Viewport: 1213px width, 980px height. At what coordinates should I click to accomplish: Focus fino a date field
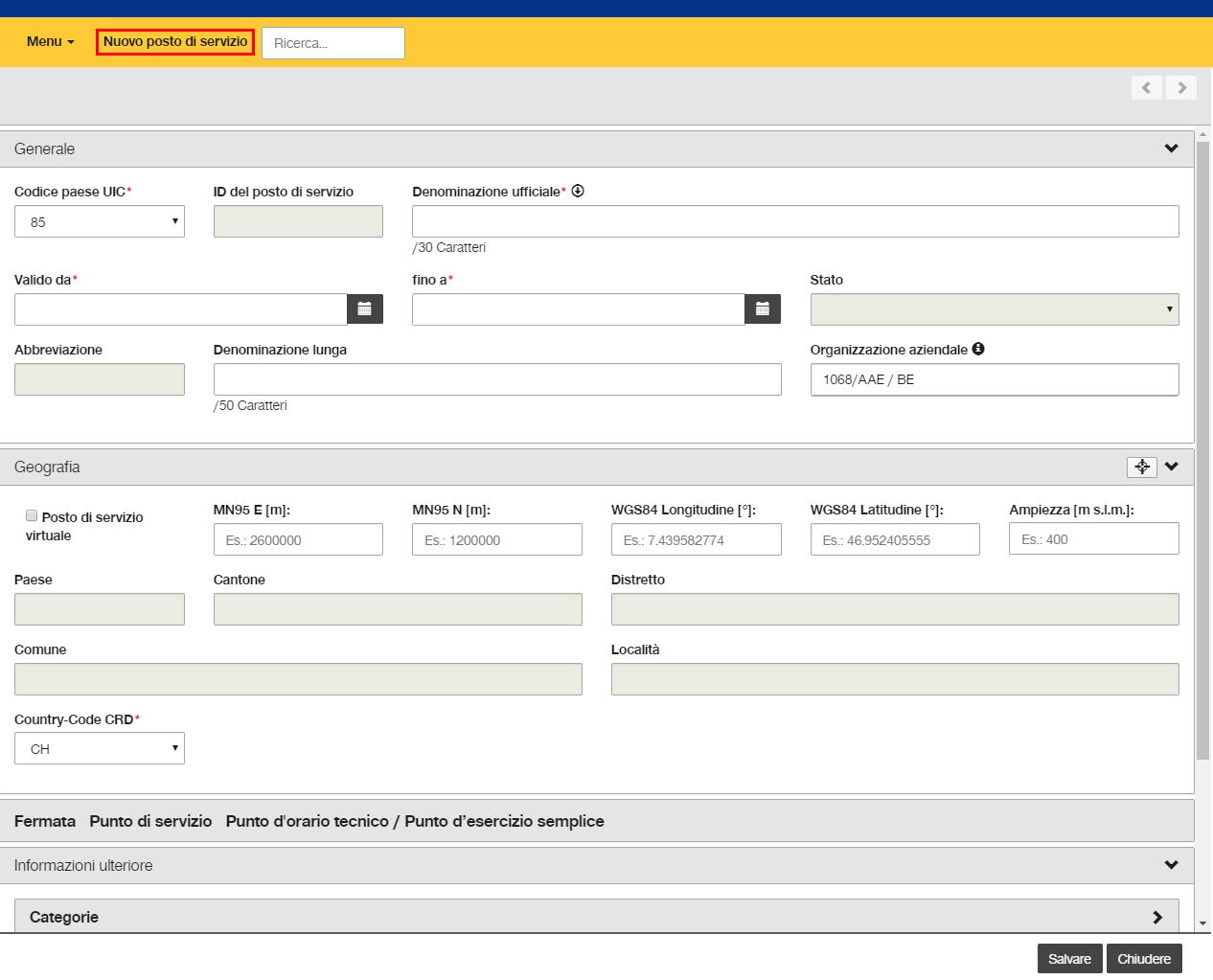pos(579,309)
